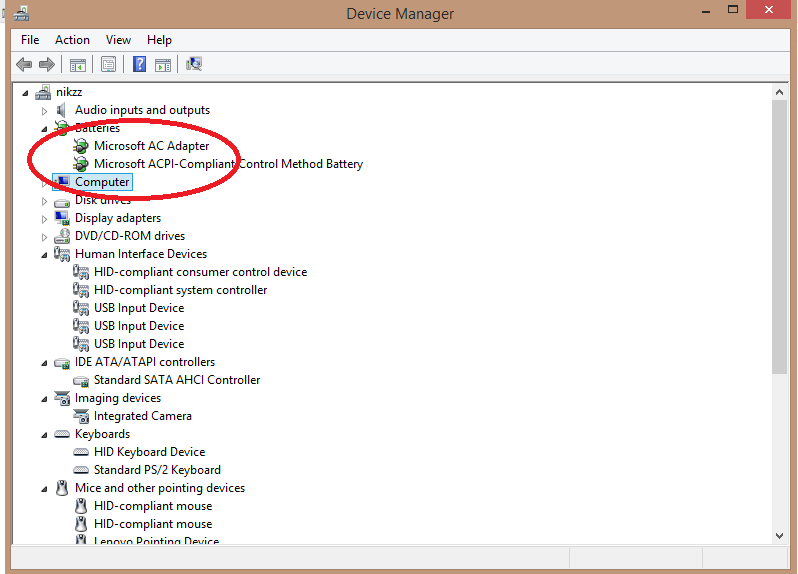Click the nikzz computer root icon
798x574 pixels.
click(43, 92)
